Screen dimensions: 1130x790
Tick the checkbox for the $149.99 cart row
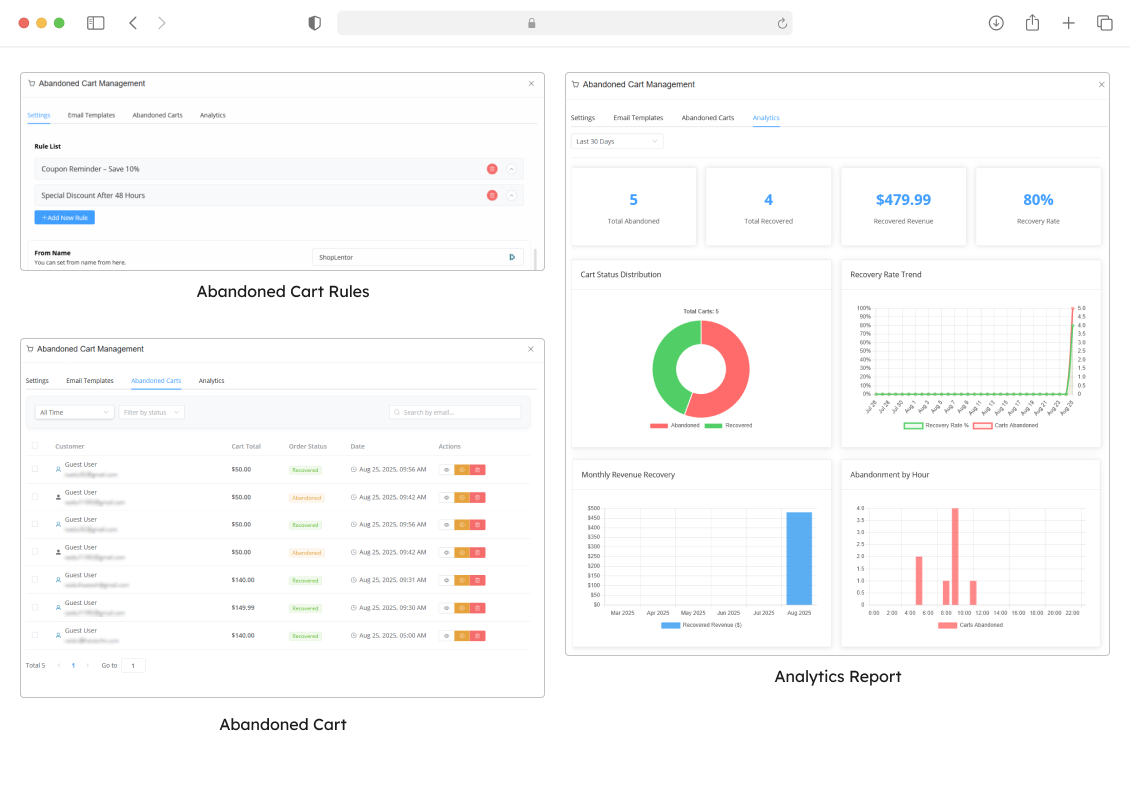[35, 607]
